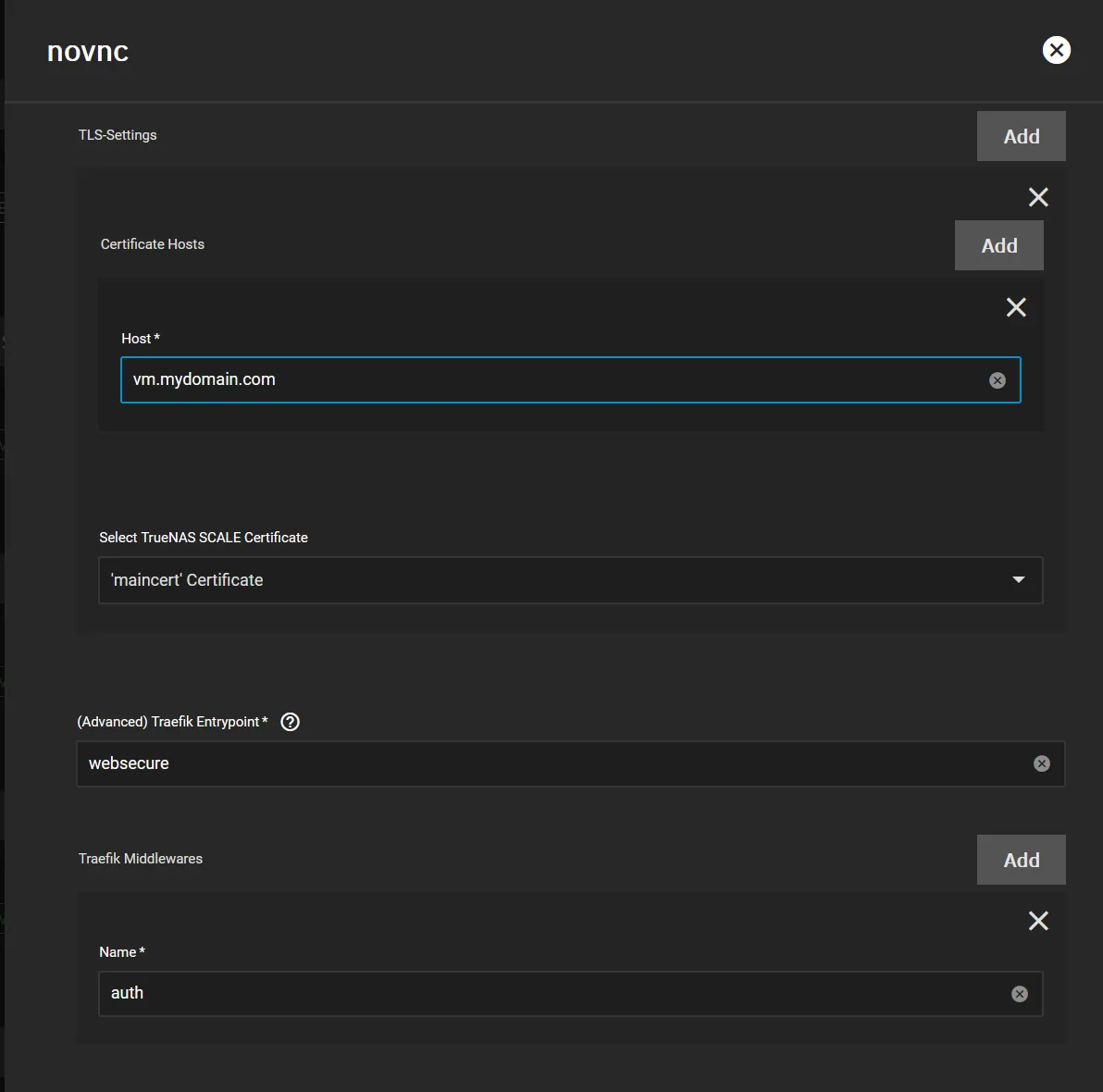The image size is (1103, 1092).
Task: Show help for Traefik Entrypoint
Action: pos(290,722)
